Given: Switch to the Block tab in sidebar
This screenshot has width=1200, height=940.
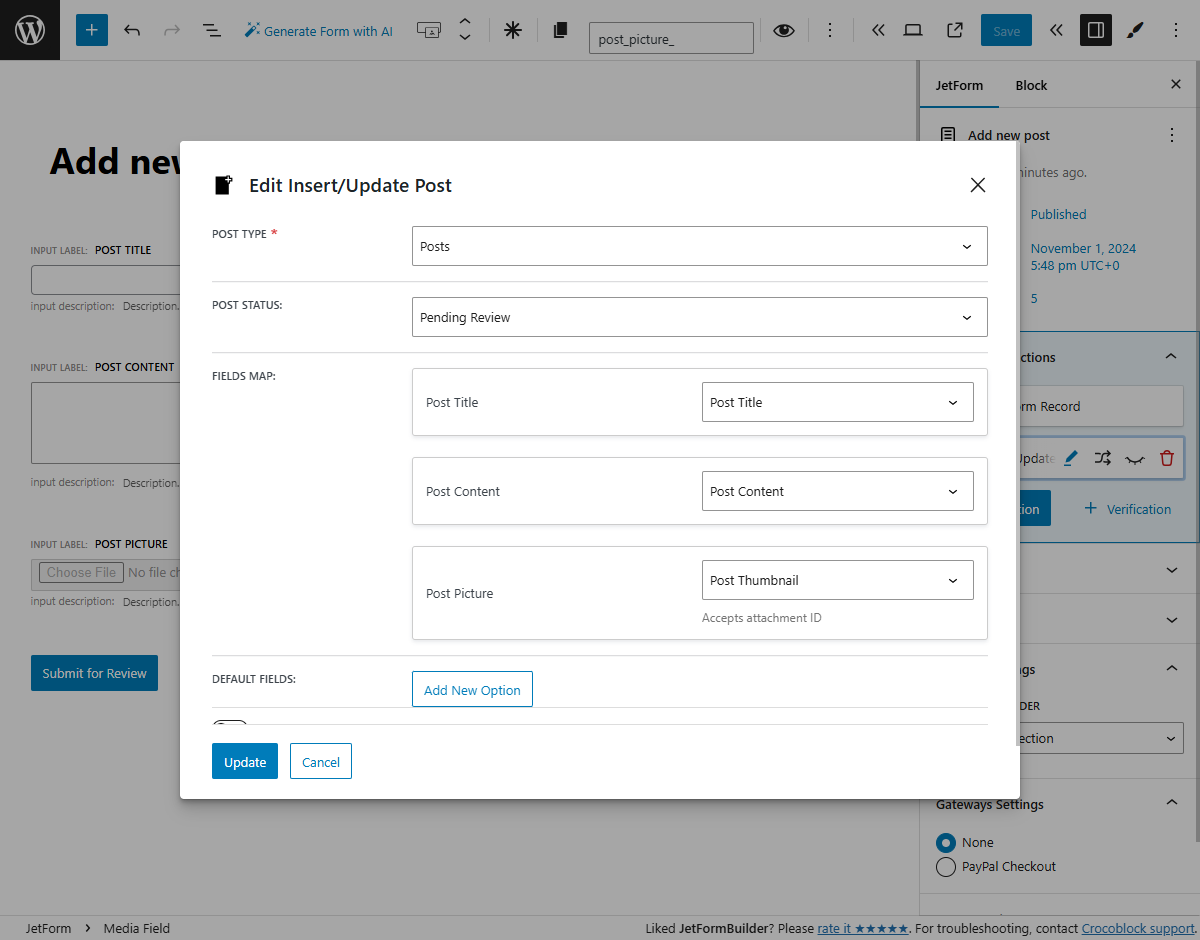Looking at the screenshot, I should [x=1031, y=85].
